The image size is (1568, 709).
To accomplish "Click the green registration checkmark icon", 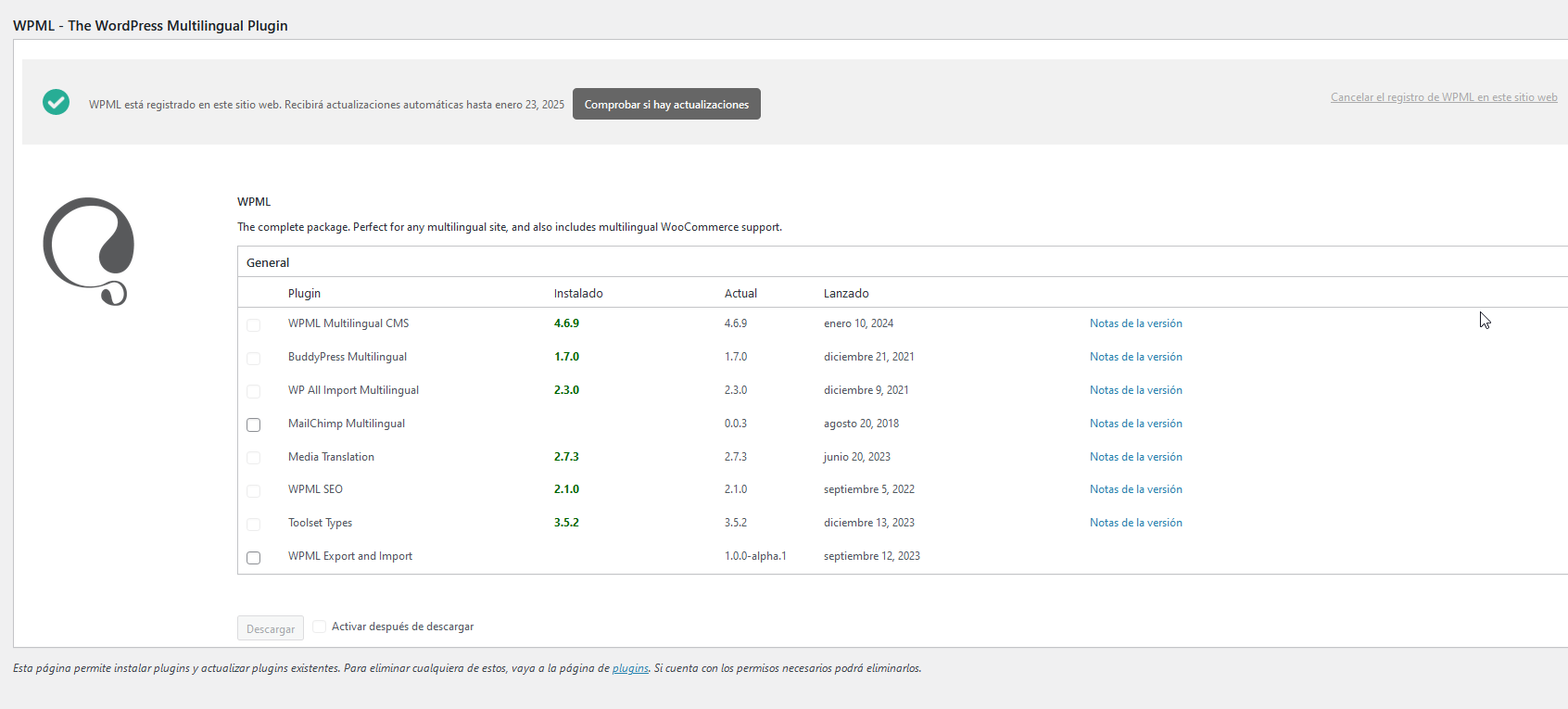I will pos(56,102).
